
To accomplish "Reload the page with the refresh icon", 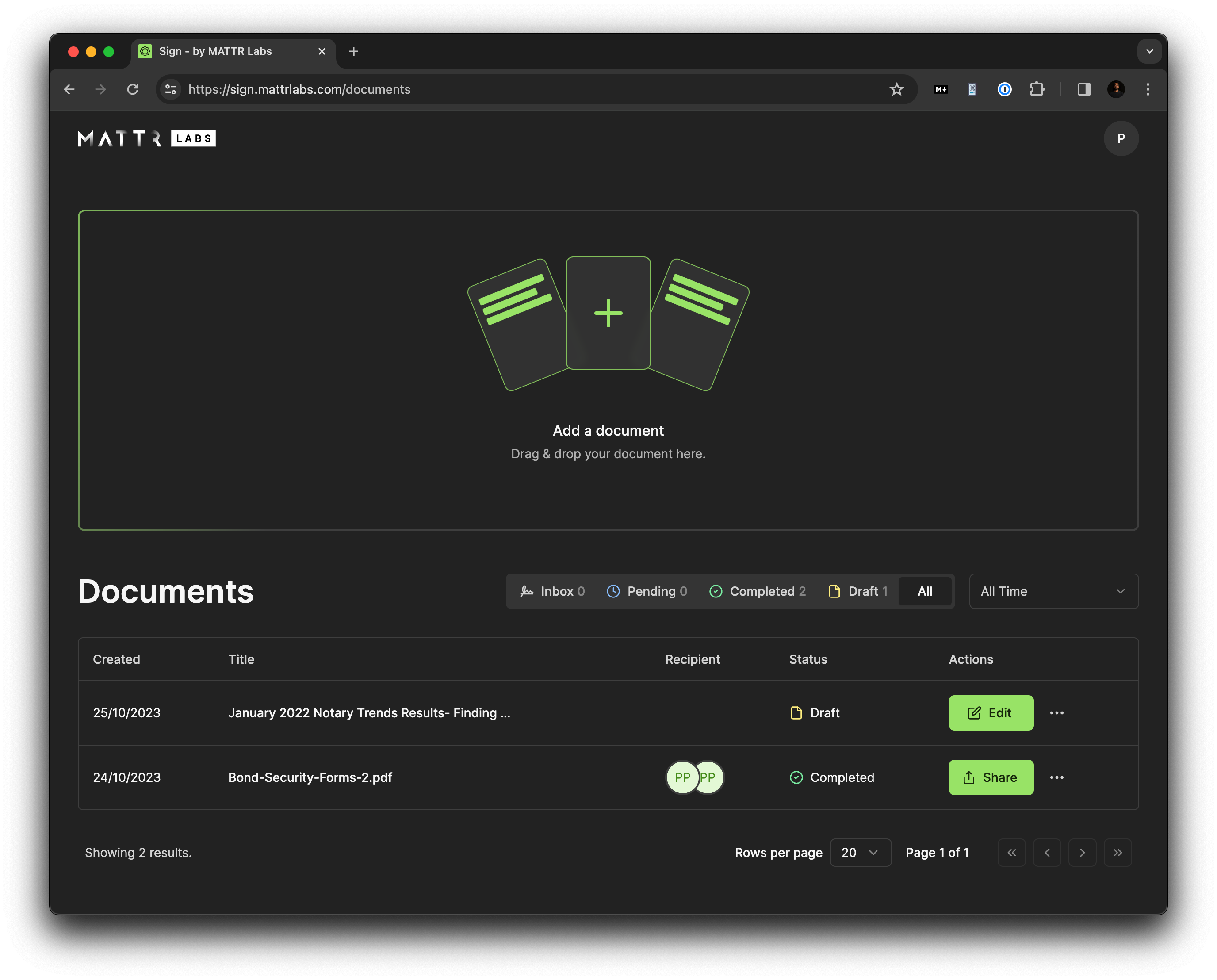I will click(x=133, y=89).
